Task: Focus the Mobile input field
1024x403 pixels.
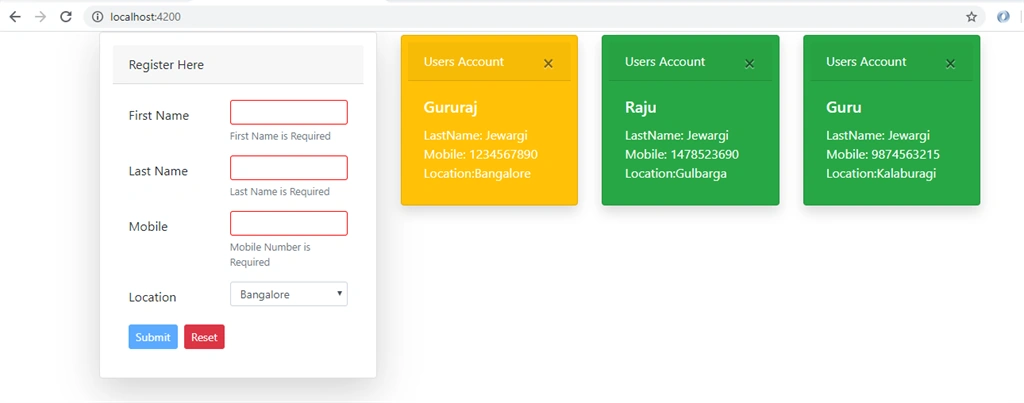Action: pos(289,223)
